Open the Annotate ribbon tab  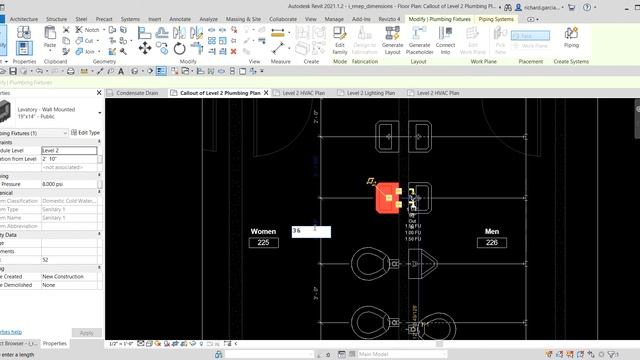[x=180, y=19]
